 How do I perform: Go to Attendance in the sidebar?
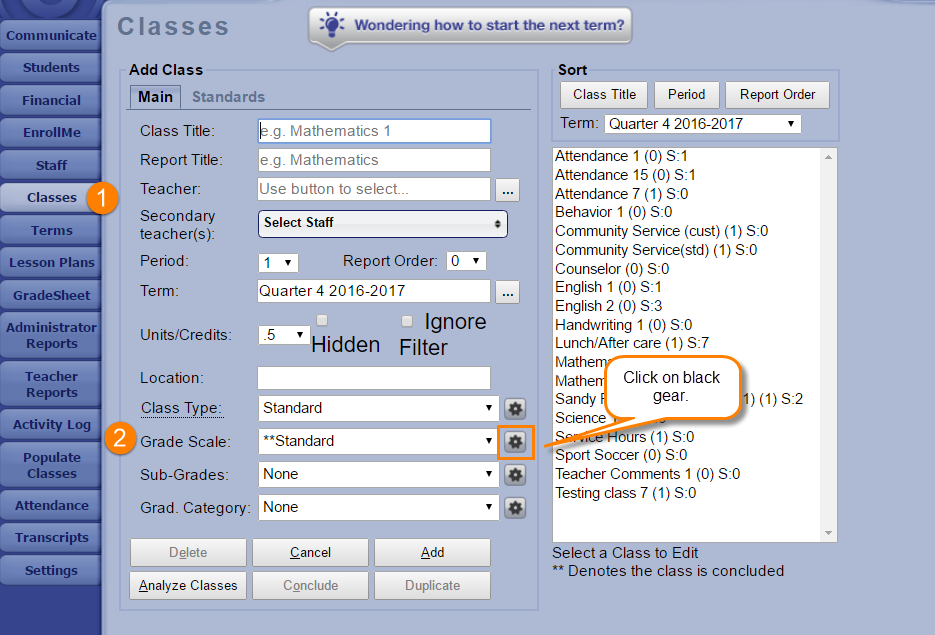(x=51, y=505)
